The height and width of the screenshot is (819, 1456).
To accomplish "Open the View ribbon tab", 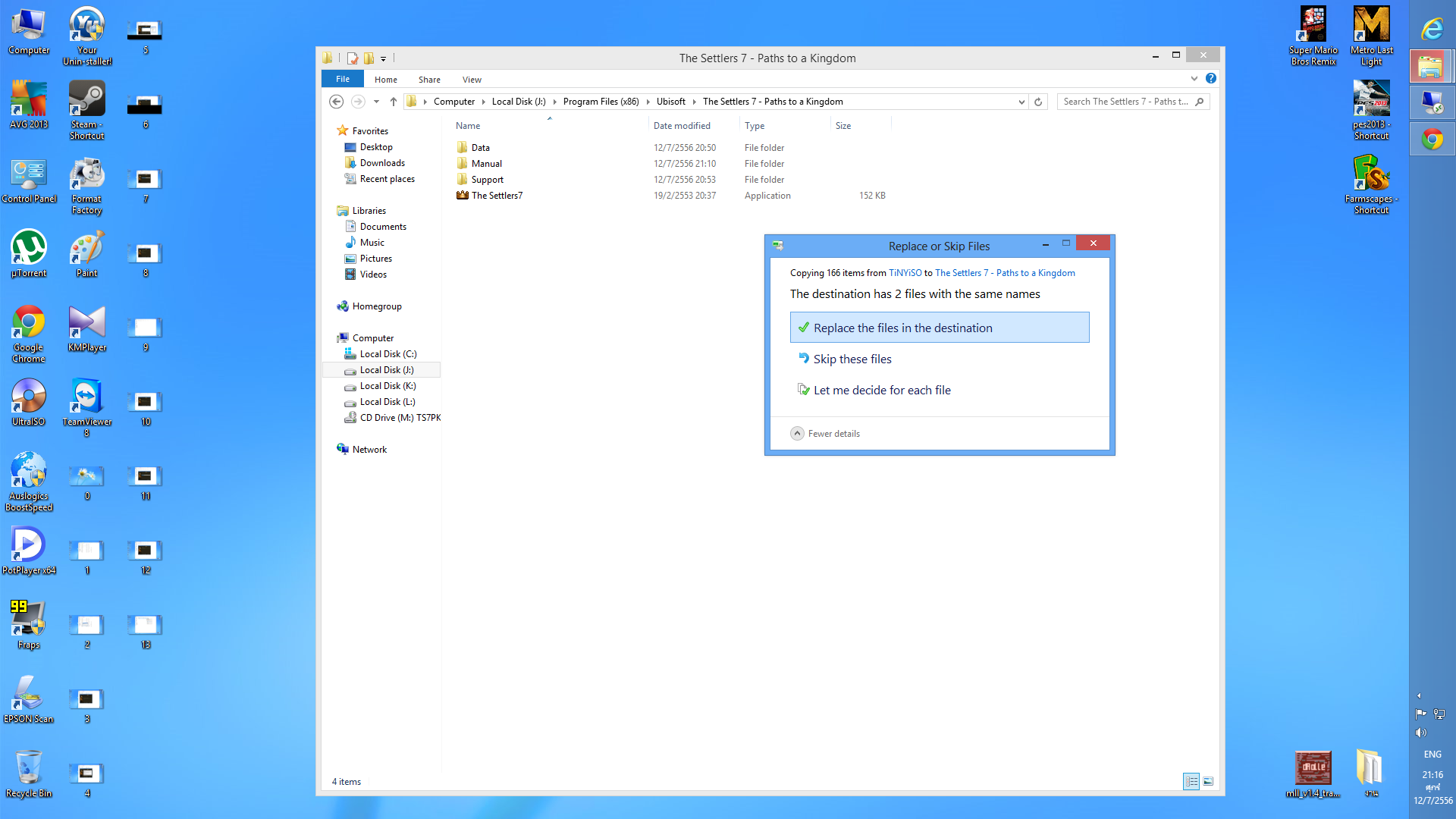I will (472, 80).
